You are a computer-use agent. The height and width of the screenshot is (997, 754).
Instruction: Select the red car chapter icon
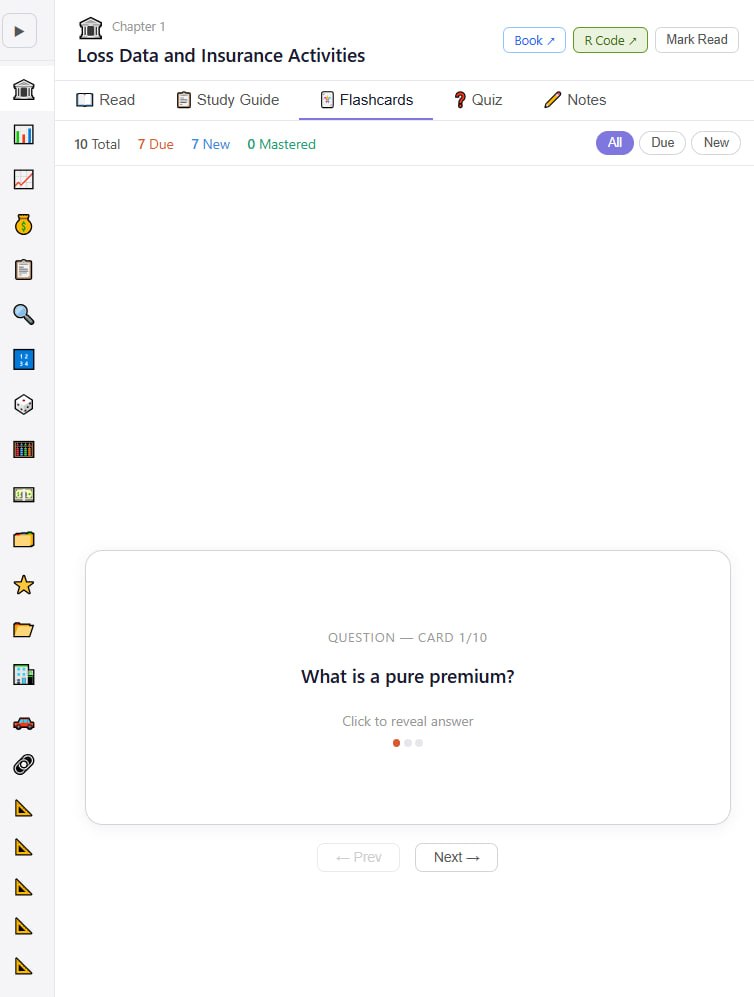24,721
